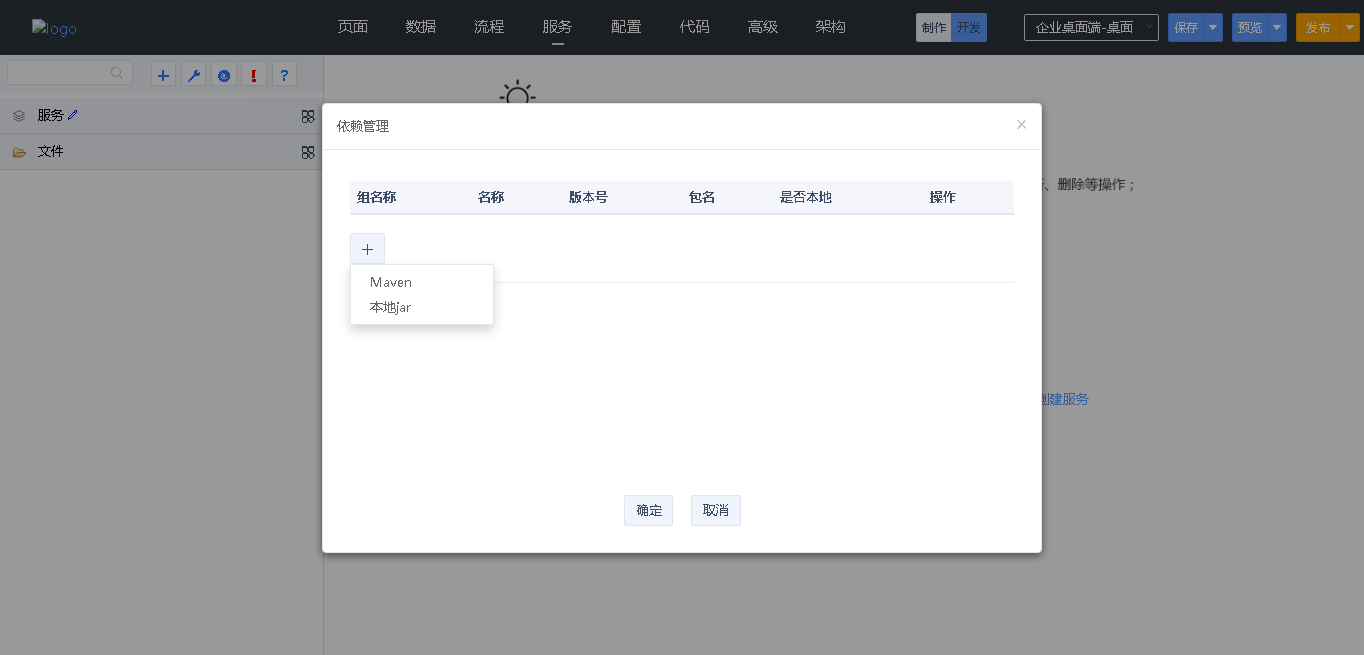Open help via the question mark icon

coord(284,75)
